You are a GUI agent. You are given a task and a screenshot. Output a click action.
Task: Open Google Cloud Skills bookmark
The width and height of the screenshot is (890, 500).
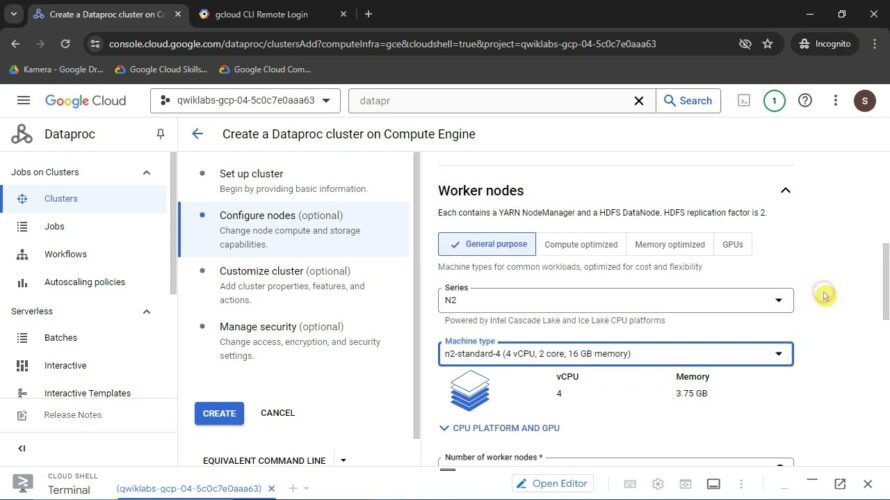[161, 69]
